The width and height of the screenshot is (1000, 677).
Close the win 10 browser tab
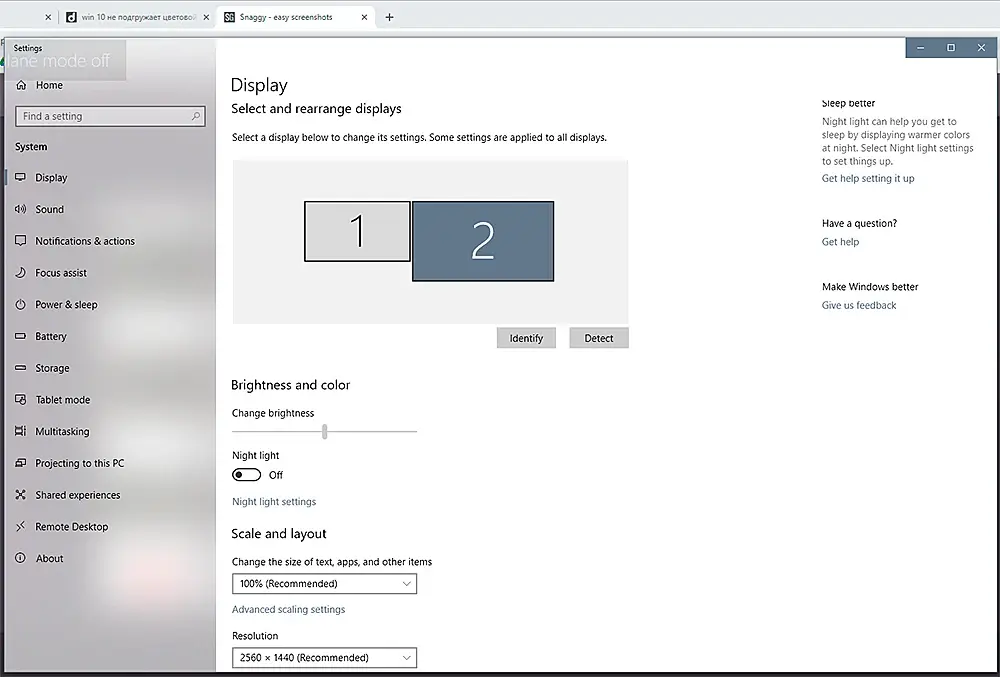(x=206, y=17)
